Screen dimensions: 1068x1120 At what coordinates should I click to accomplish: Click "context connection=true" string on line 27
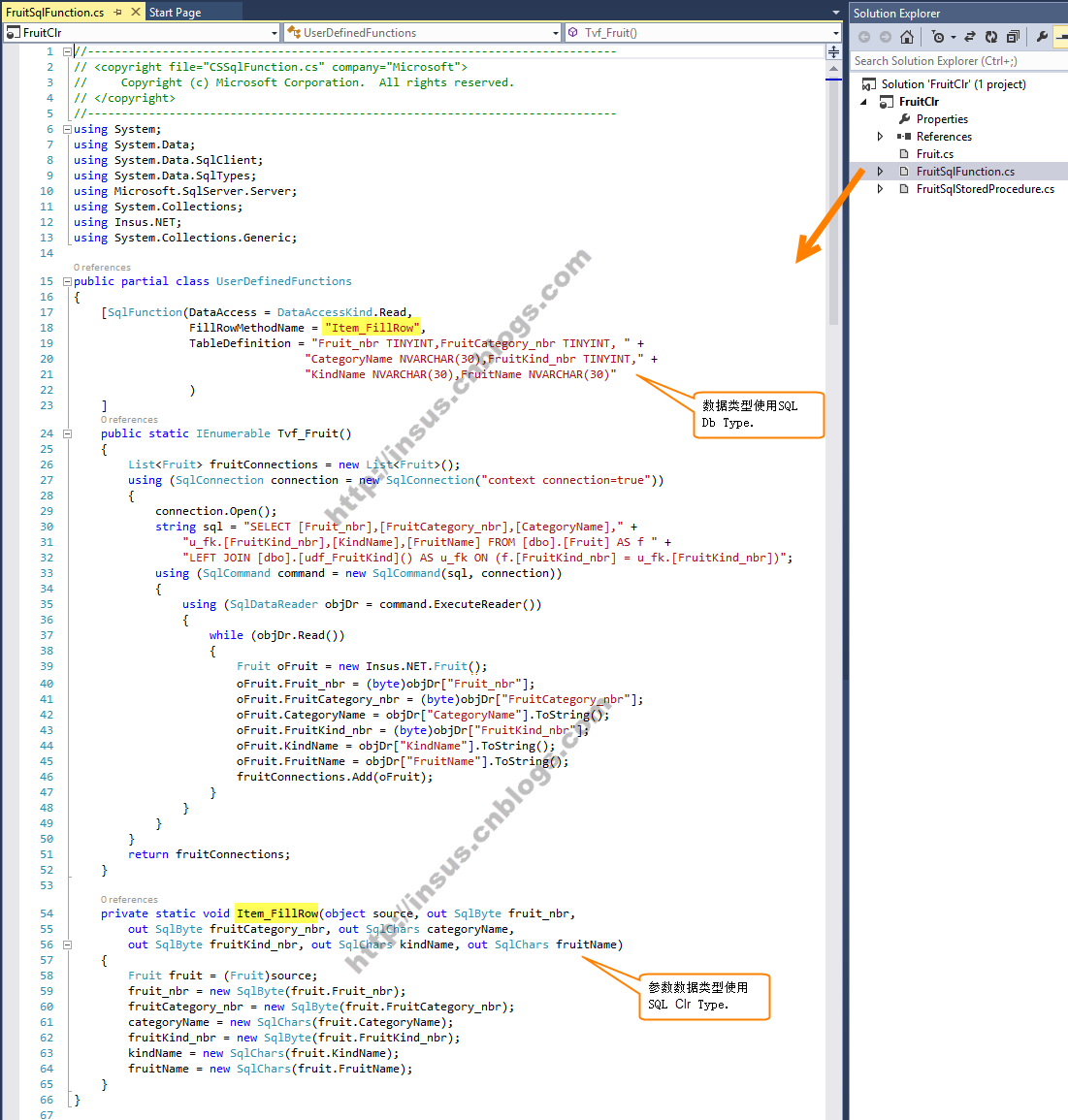click(x=566, y=480)
